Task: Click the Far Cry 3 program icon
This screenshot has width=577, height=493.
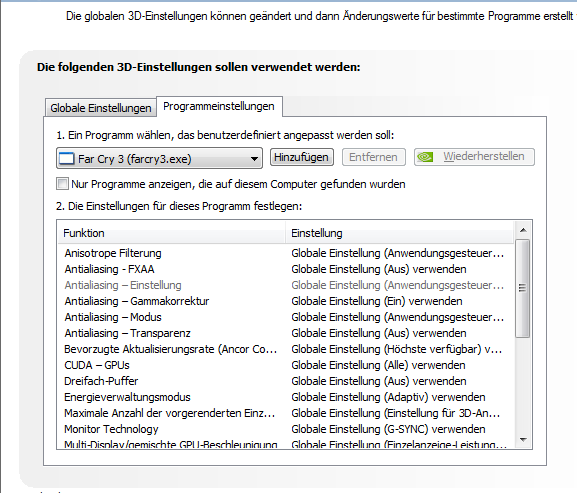Action: click(67, 159)
